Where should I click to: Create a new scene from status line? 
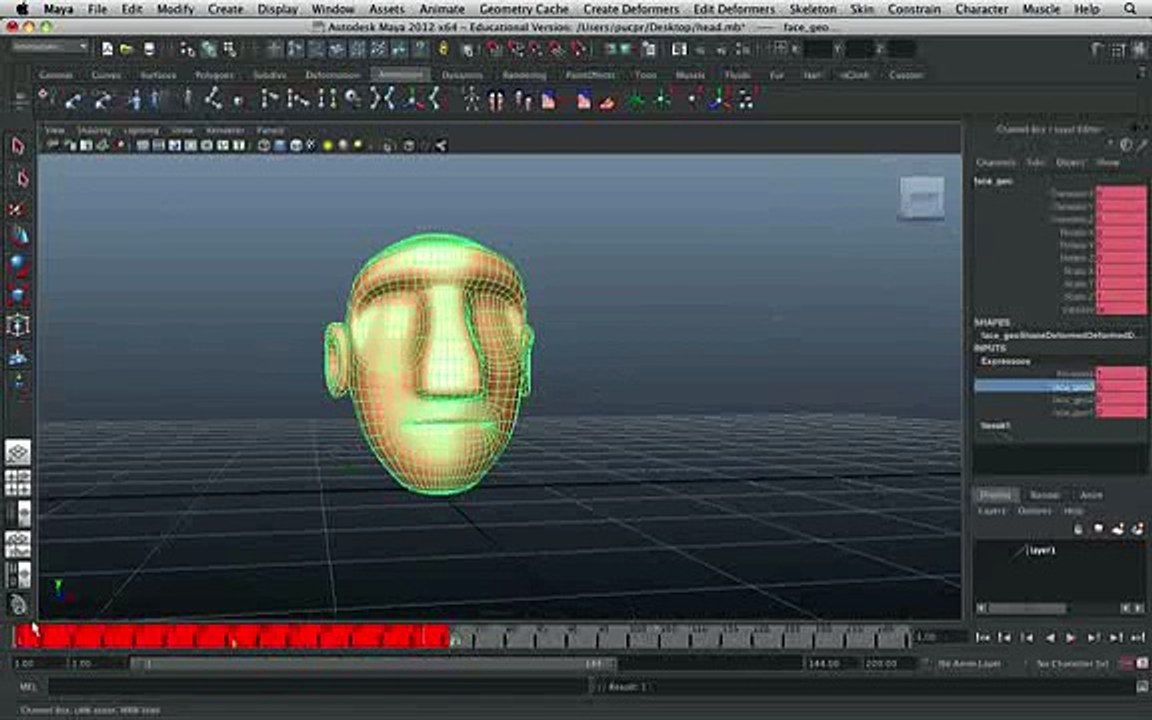(107, 49)
